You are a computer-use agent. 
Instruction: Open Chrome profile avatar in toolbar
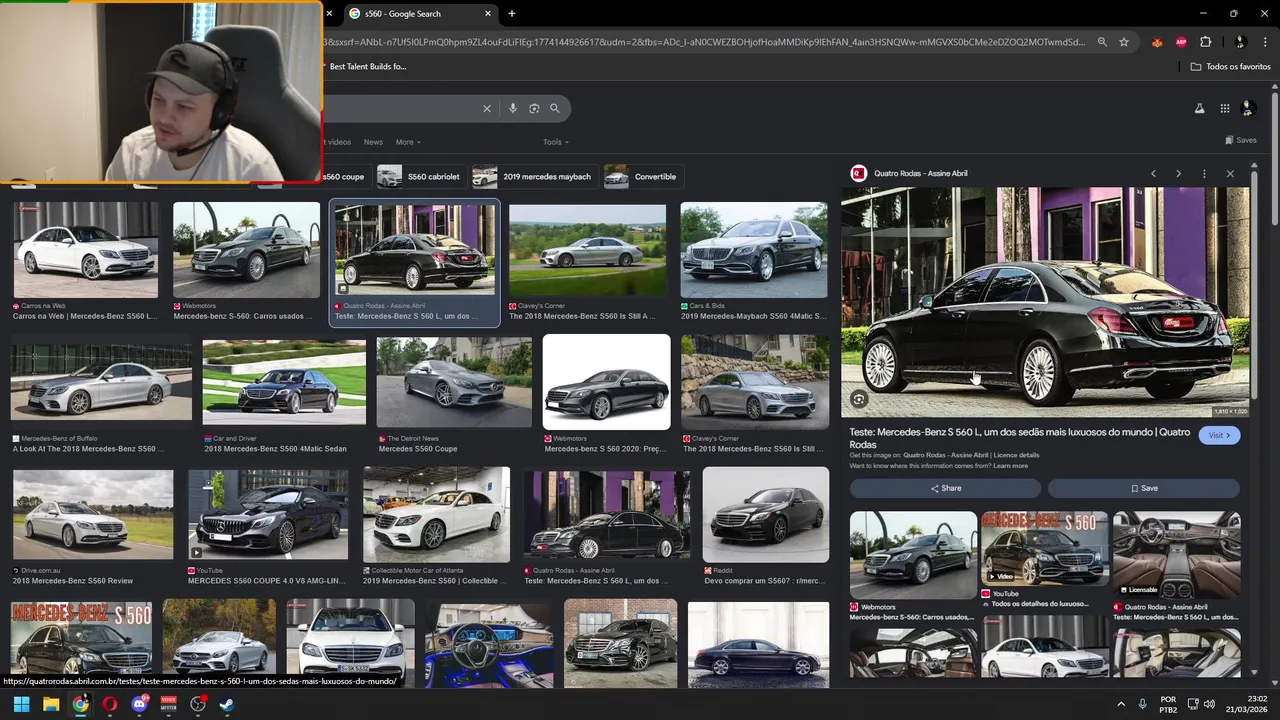click(x=1240, y=42)
